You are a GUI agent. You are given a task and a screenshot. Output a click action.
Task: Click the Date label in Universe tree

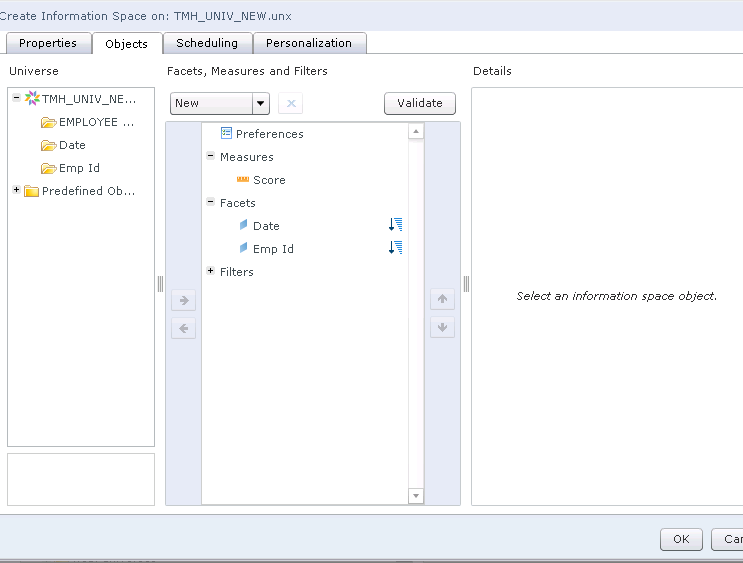[x=72, y=145]
